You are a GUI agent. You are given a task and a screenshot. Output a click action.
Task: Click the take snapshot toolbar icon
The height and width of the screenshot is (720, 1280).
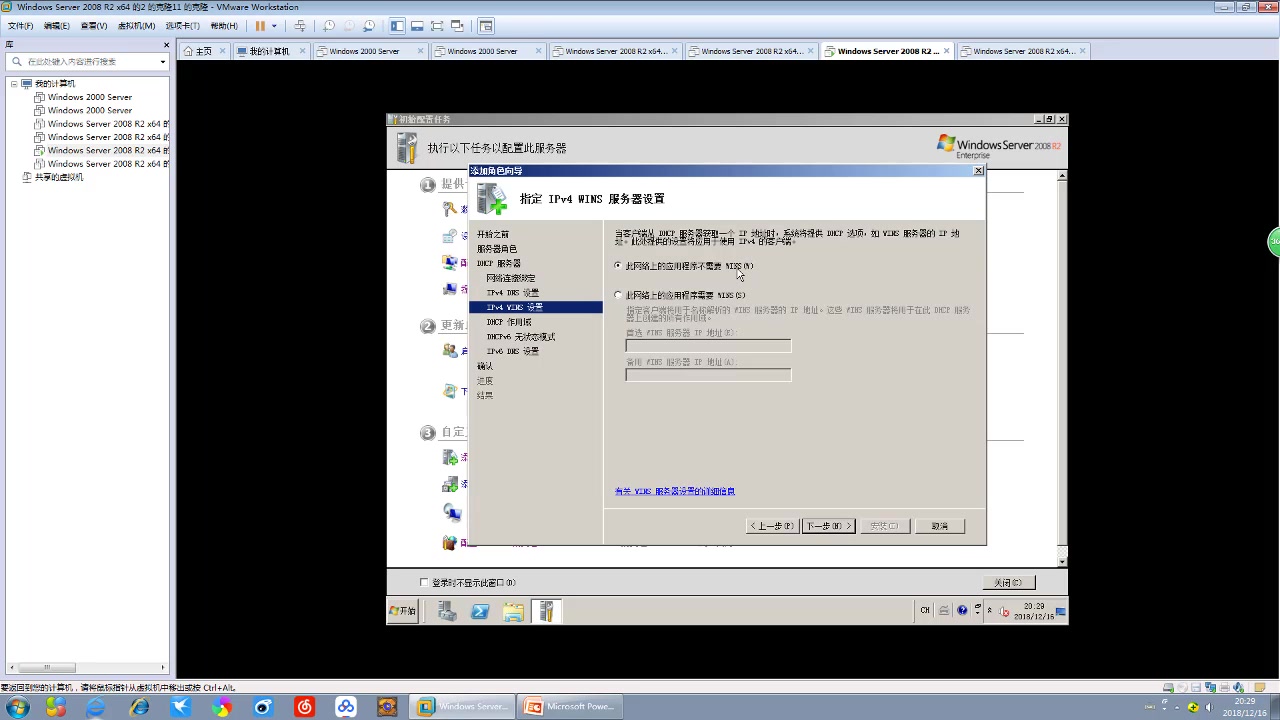[329, 25]
